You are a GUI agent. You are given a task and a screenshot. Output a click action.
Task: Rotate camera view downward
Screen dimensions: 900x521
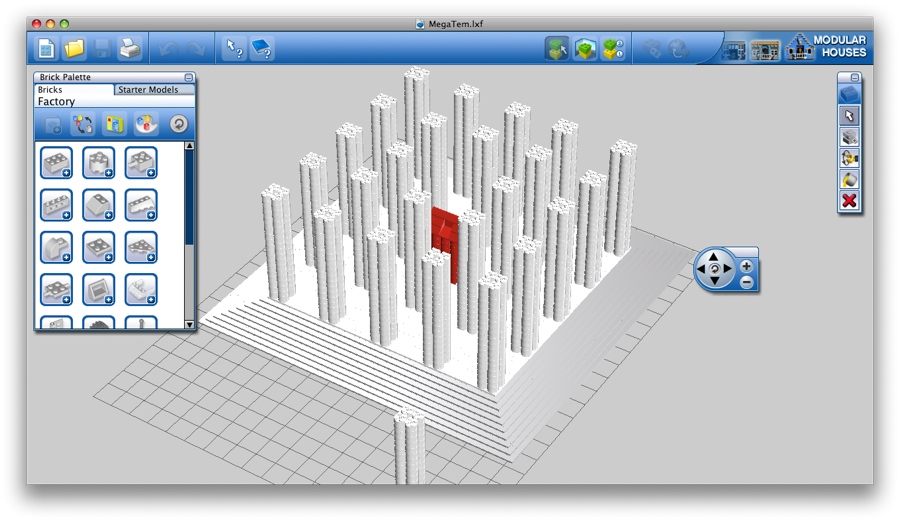coord(714,281)
